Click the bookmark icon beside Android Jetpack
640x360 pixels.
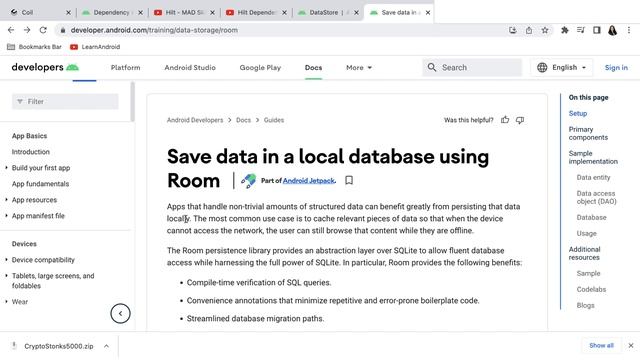(349, 180)
